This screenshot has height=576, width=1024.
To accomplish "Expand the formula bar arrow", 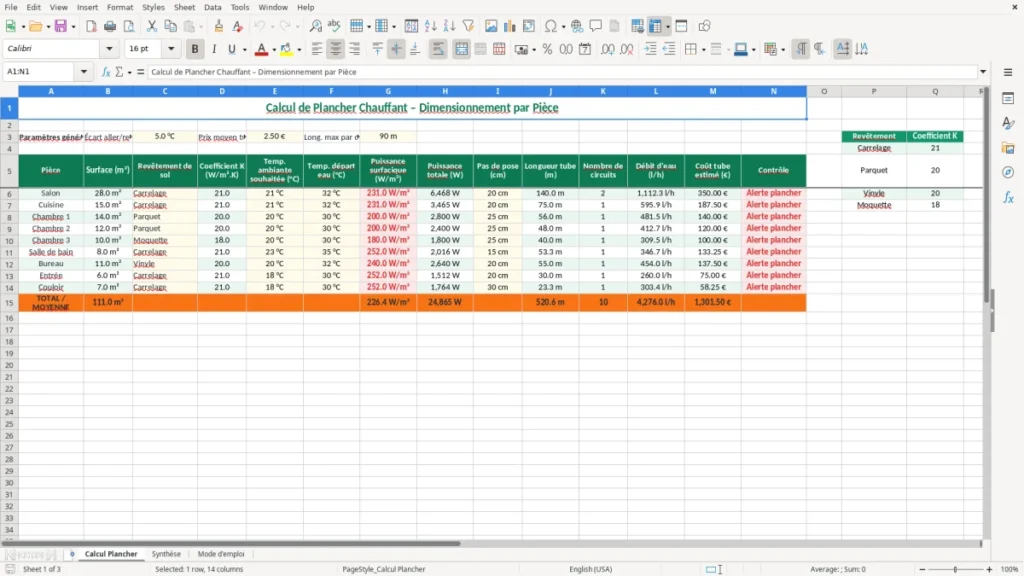I will point(982,72).
